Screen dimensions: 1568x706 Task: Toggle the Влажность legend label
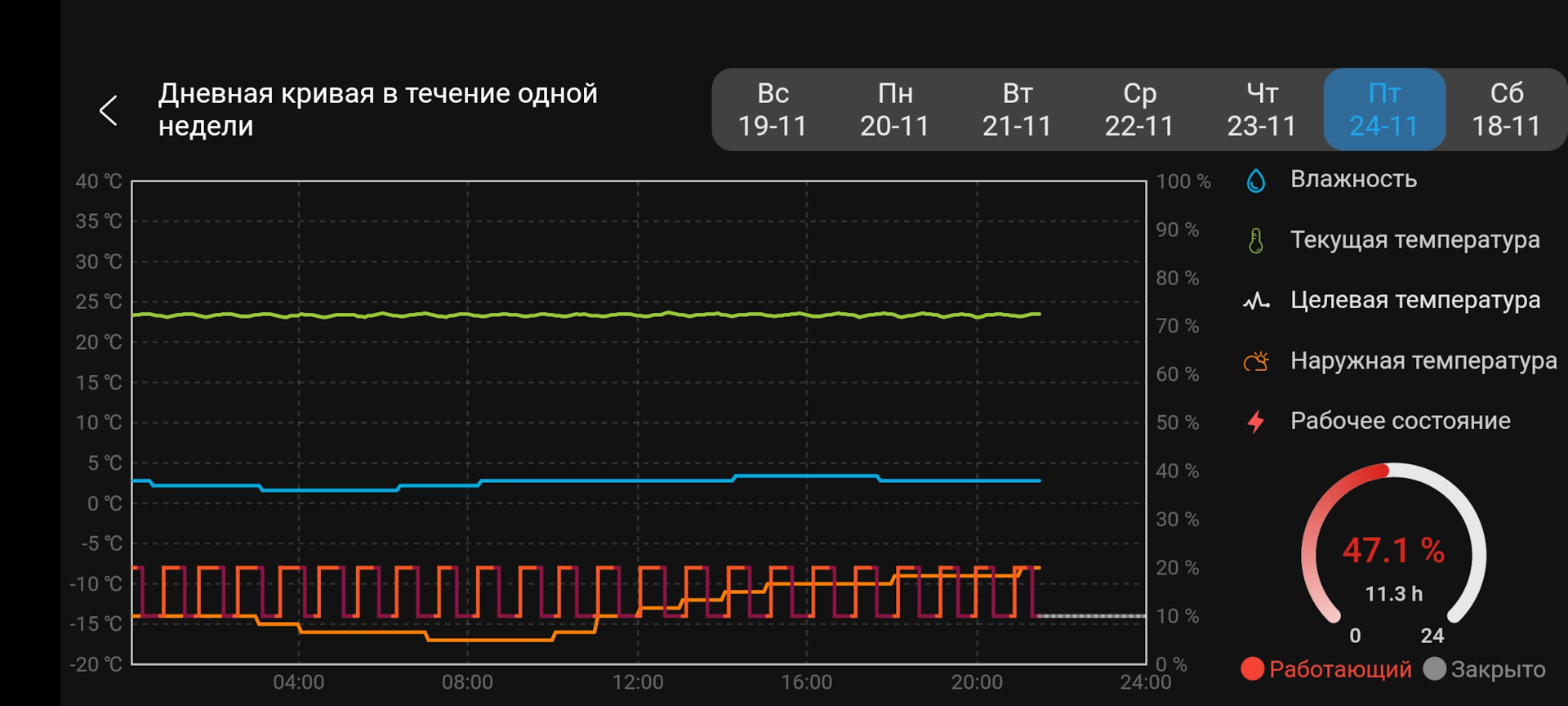click(x=1353, y=179)
